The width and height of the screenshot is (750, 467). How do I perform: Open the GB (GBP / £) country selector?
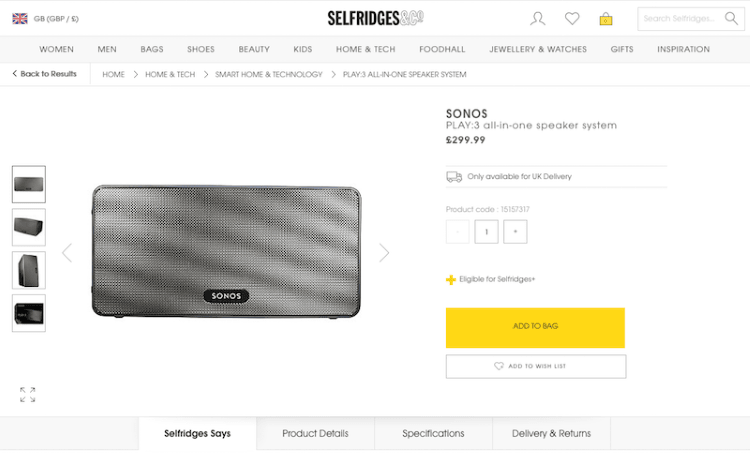pos(46,18)
